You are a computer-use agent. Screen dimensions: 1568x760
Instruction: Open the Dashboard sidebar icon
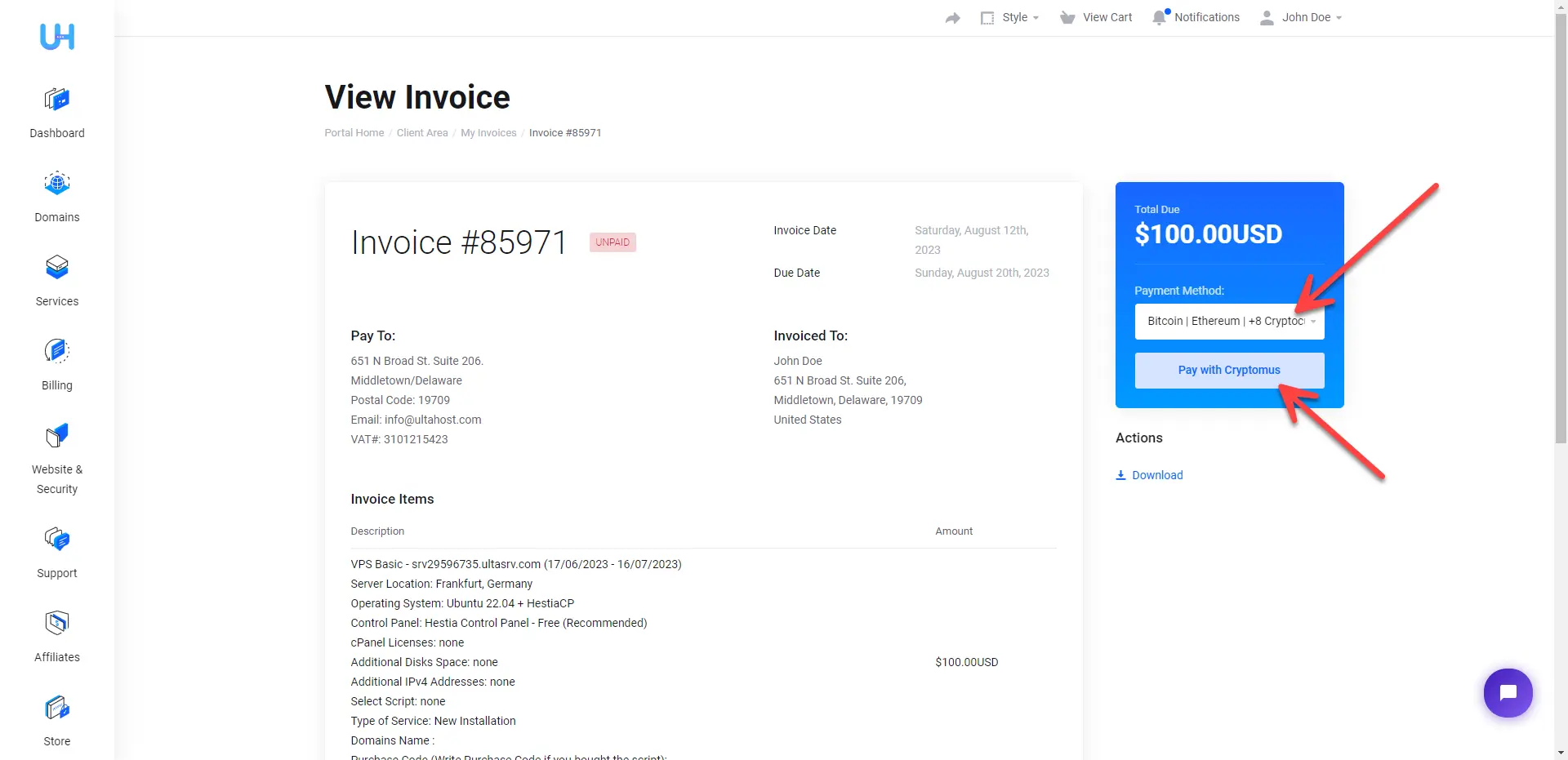[57, 100]
